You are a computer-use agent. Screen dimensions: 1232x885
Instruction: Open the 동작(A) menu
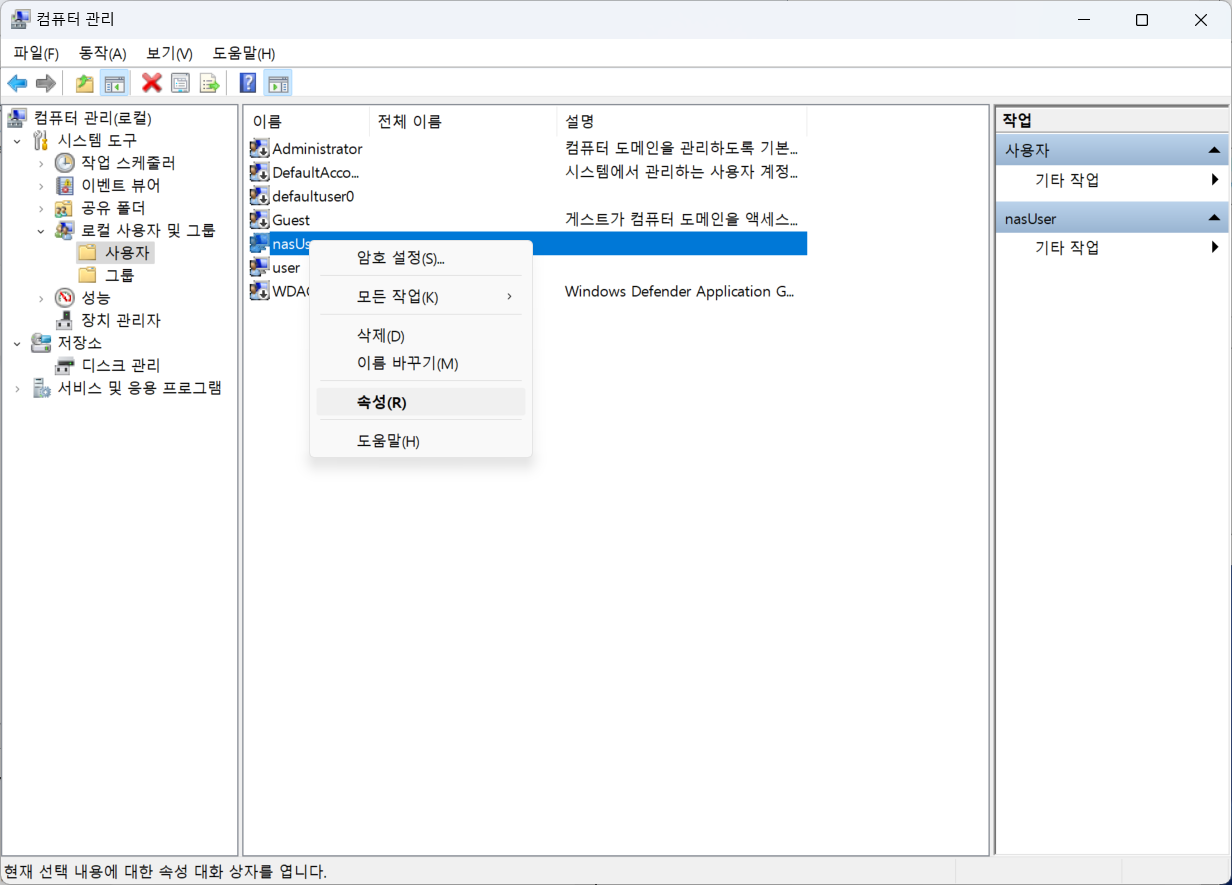coord(102,53)
